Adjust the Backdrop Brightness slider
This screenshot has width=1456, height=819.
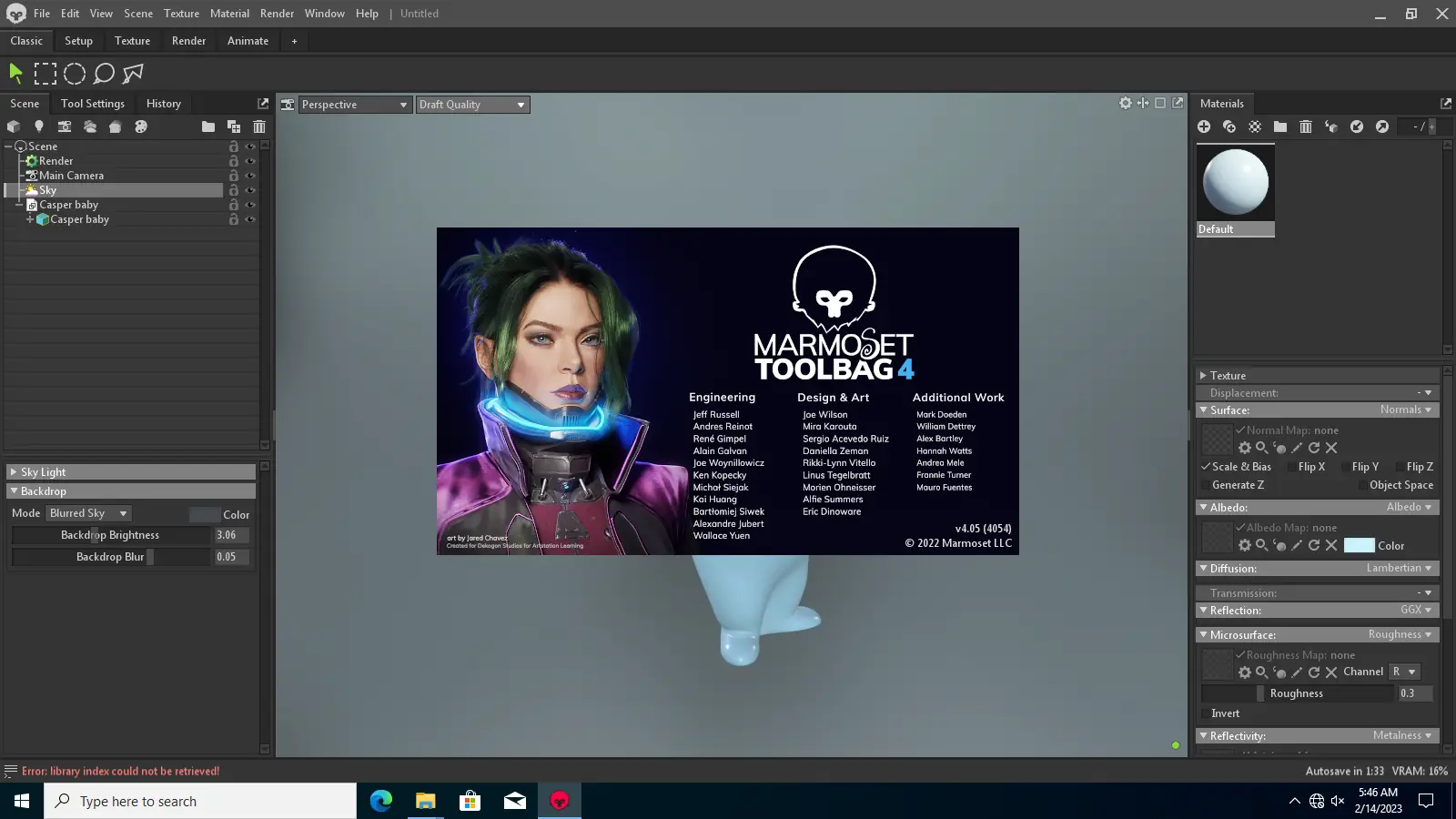(111, 535)
